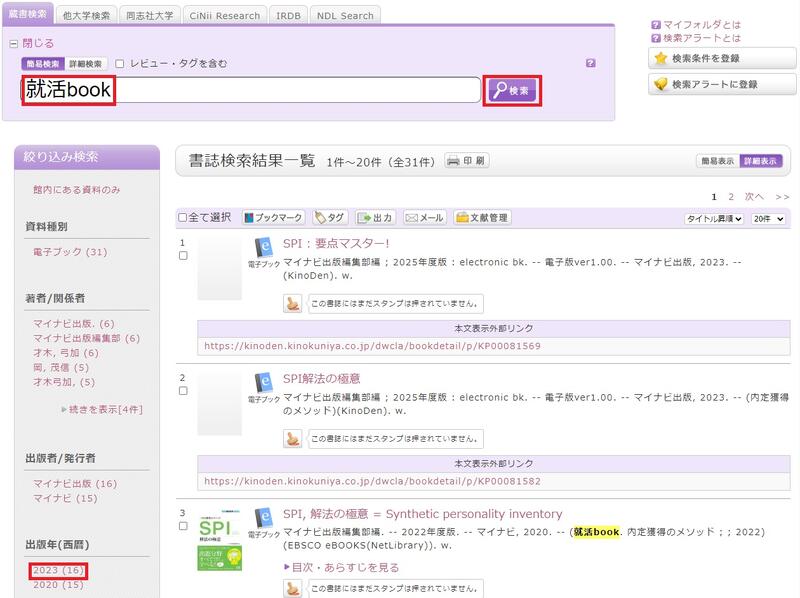Open the タイトル昇順 sort dropdown
The width and height of the screenshot is (800, 598).
tap(714, 219)
